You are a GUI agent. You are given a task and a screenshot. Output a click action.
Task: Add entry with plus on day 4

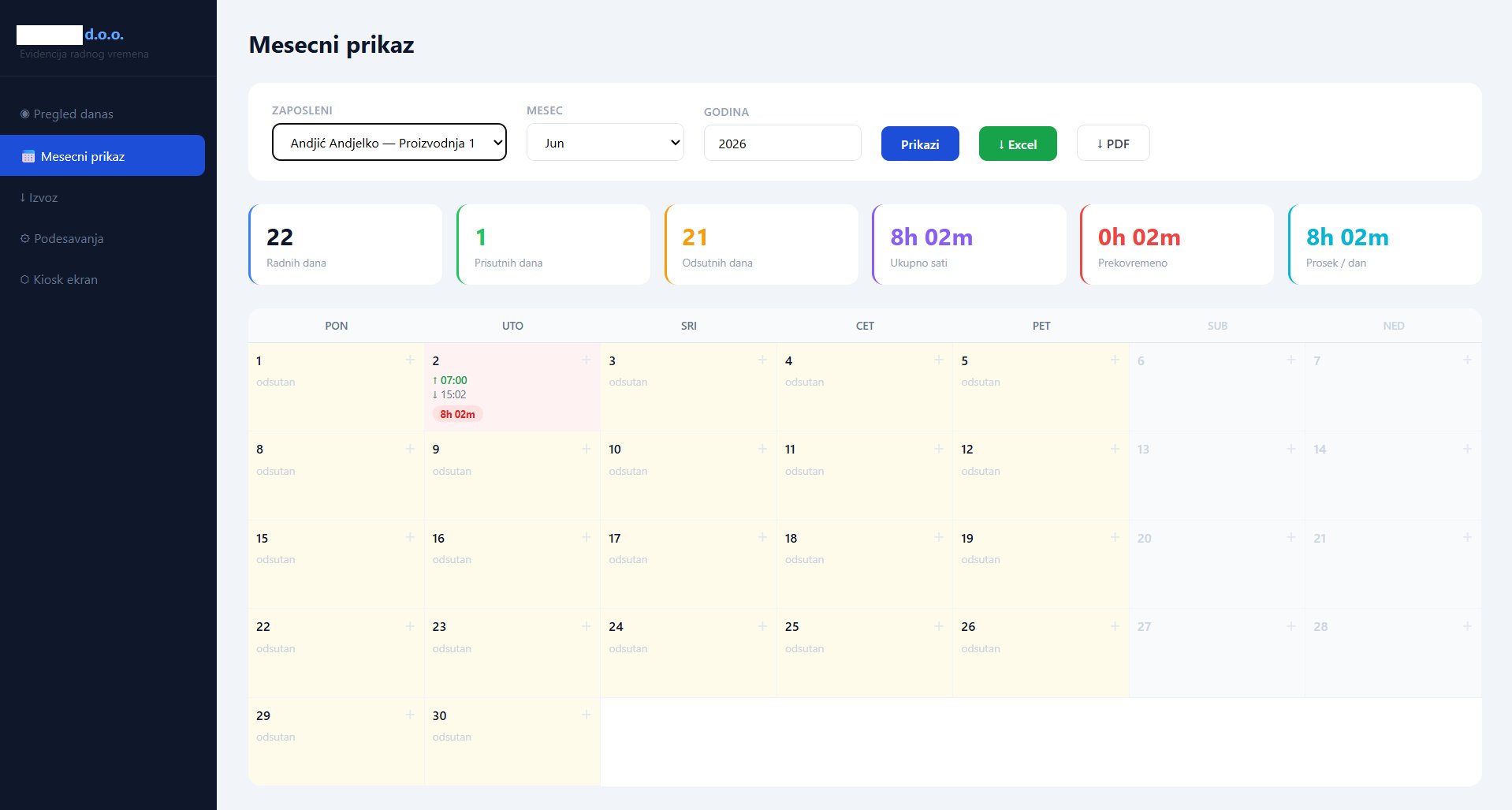coord(938,360)
